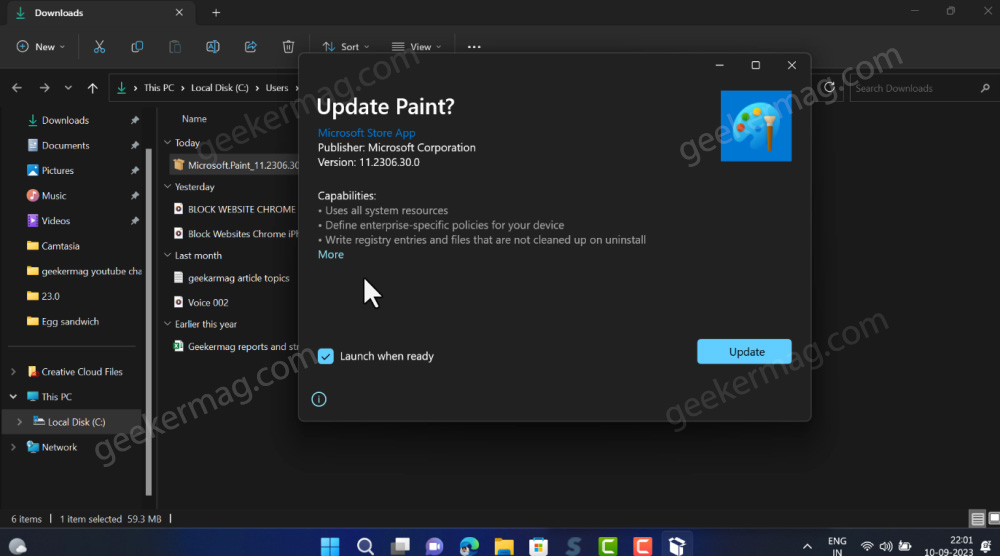Screen dimensions: 1000x556
Task: Select Microsoft.Paint_11.2306.30 file
Action: click(236, 165)
